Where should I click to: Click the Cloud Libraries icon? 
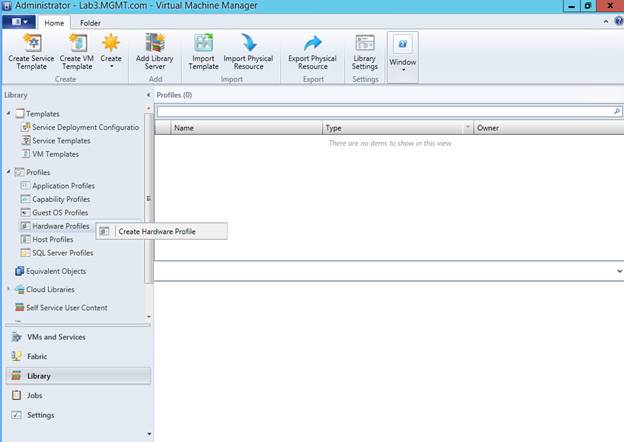coord(20,289)
